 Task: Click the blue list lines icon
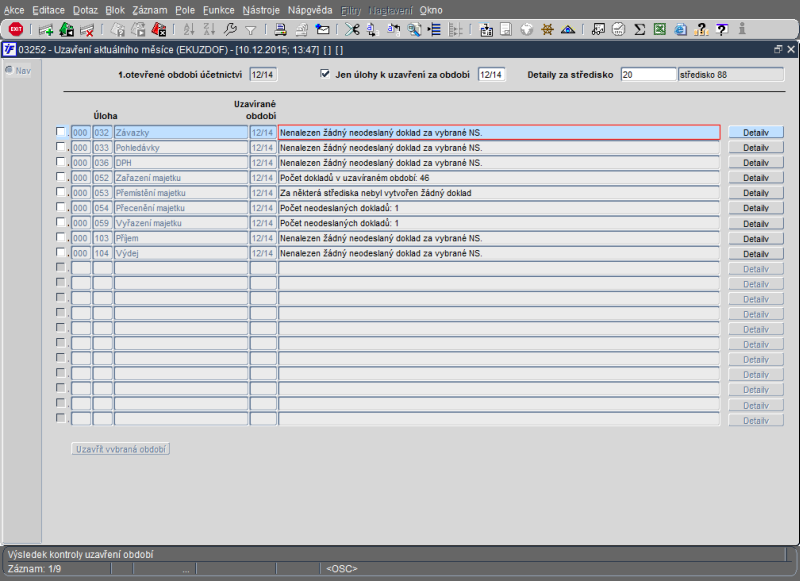click(434, 30)
